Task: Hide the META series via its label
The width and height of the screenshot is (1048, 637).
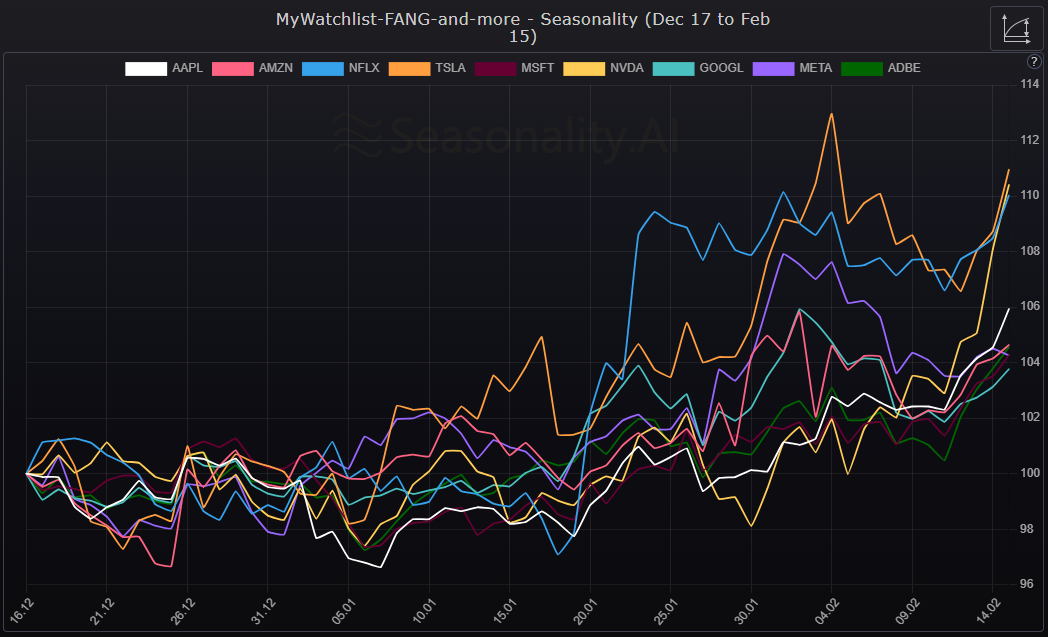Action: (x=815, y=68)
